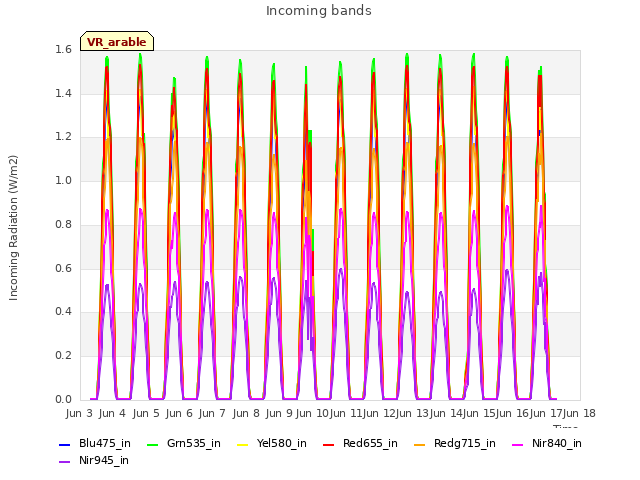
Task: Click the Jun 9 x-axis date label
Action: [279, 413]
